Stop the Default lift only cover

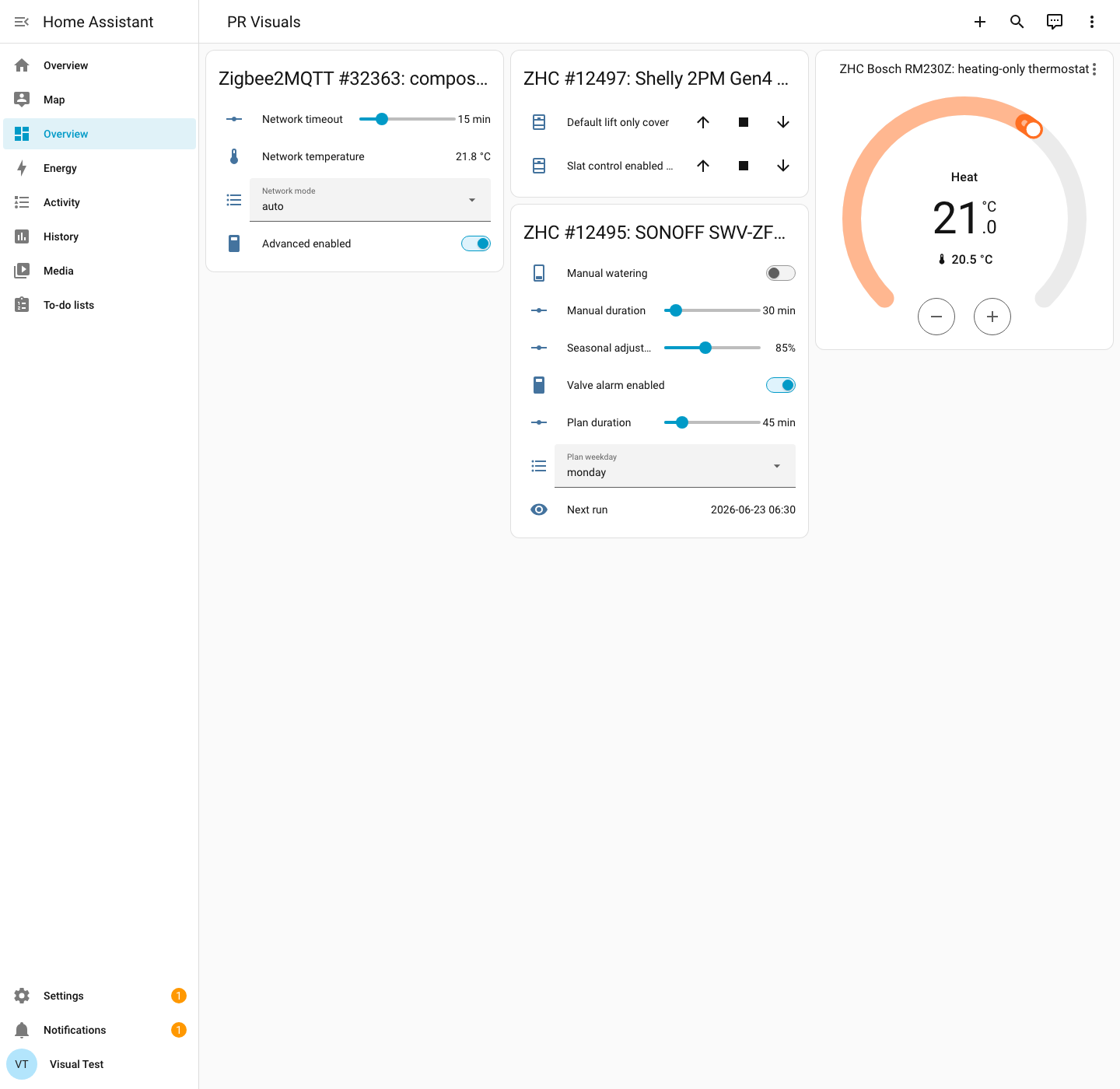[x=744, y=122]
